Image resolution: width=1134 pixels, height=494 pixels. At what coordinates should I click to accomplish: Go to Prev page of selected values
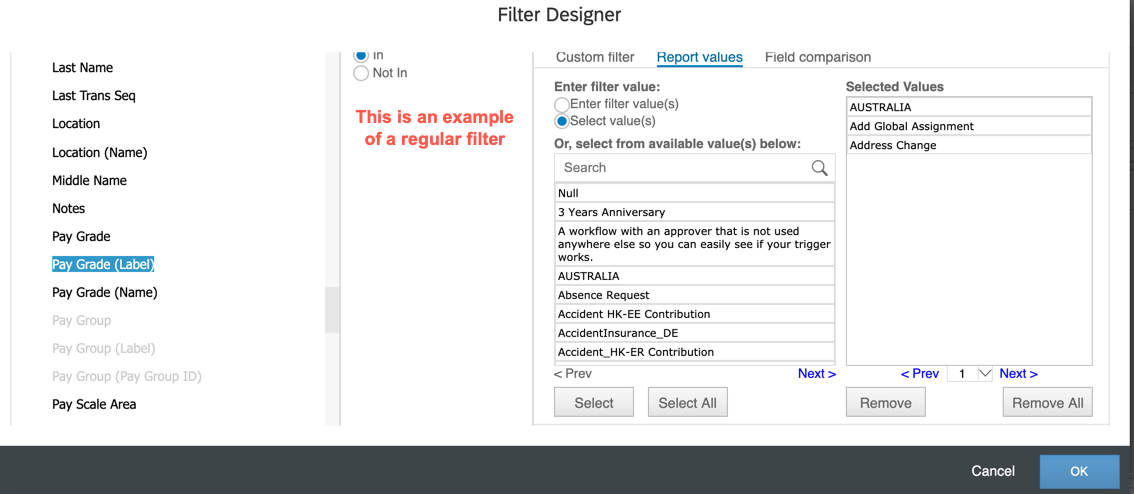click(x=920, y=374)
